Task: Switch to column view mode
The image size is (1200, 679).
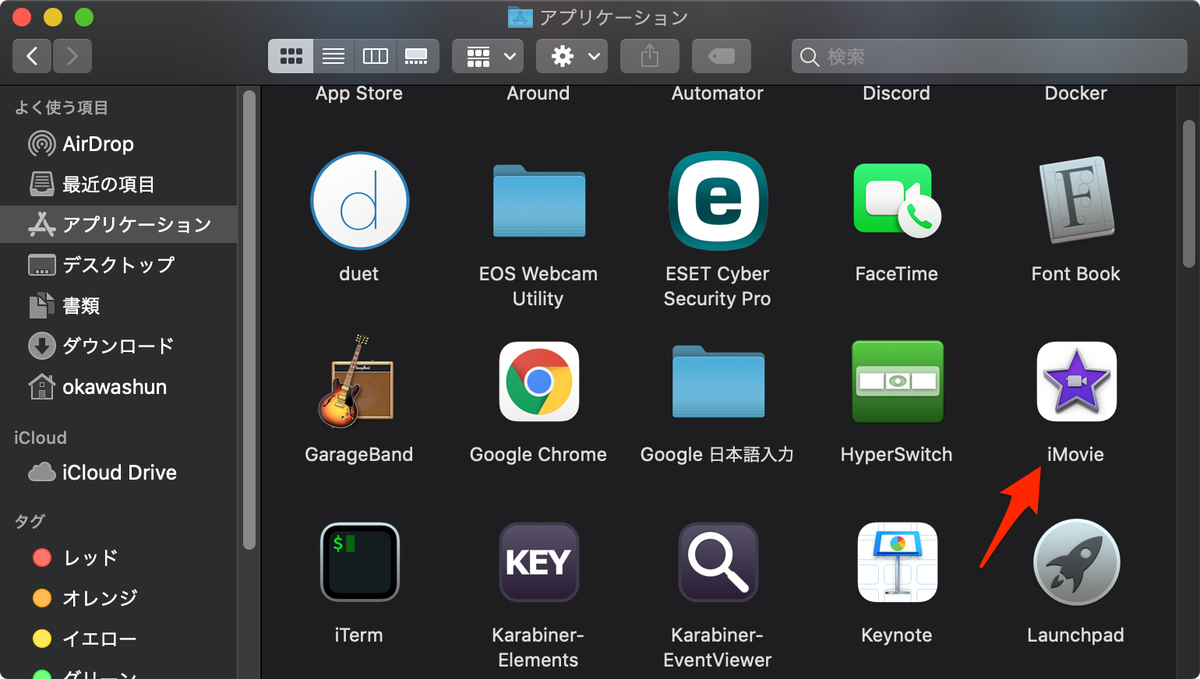Action: pyautogui.click(x=375, y=56)
